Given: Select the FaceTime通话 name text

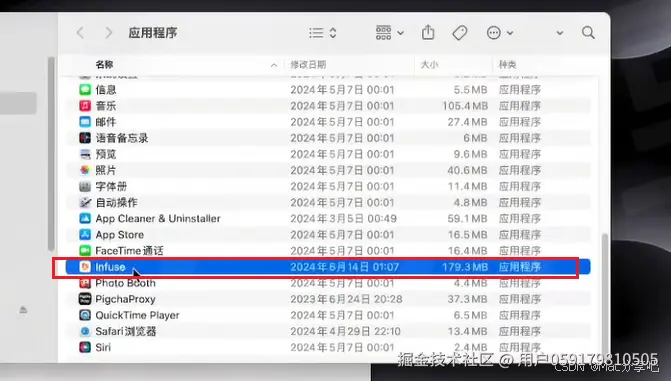Looking at the screenshot, I should pyautogui.click(x=129, y=250).
